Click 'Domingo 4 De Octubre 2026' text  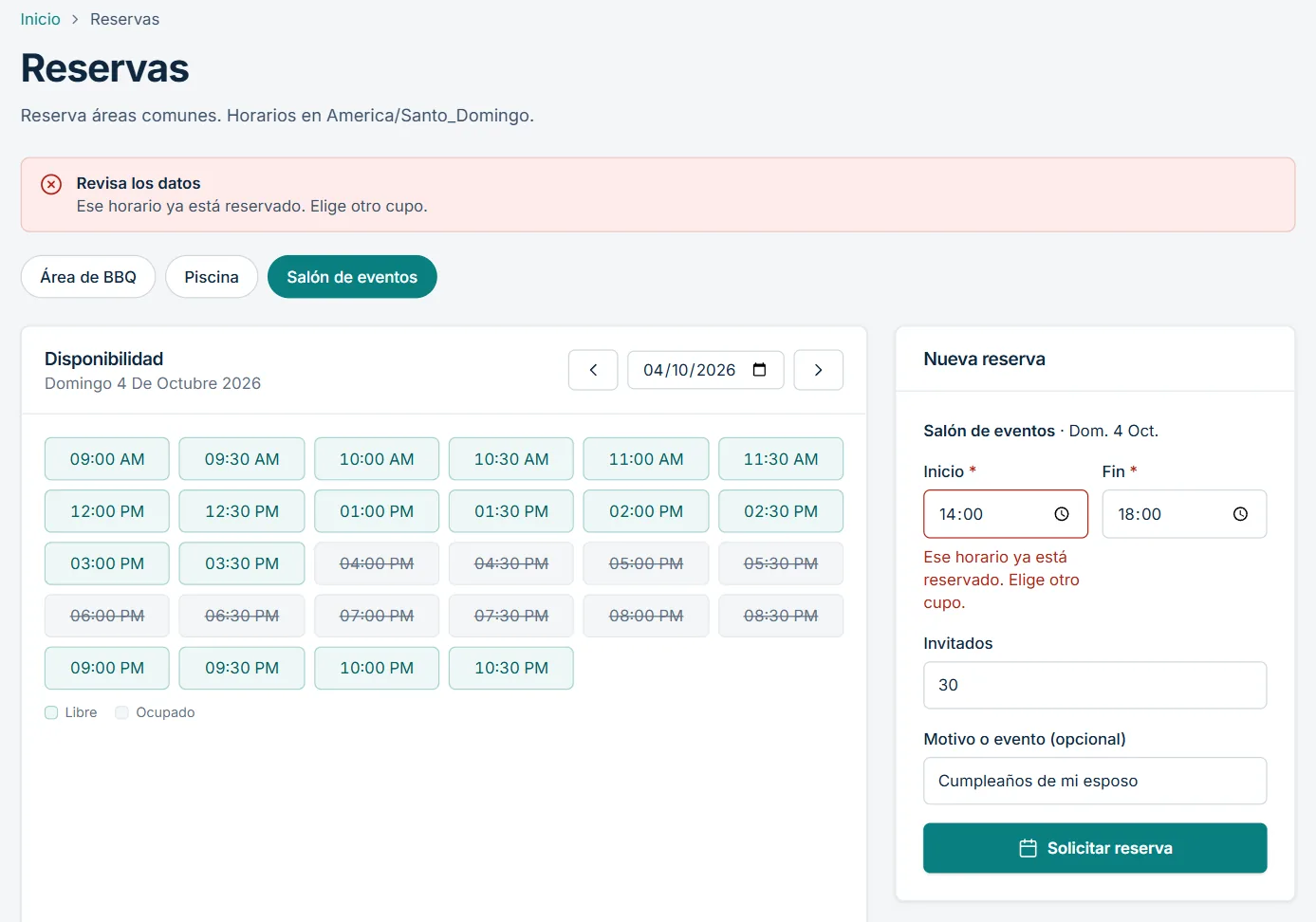click(153, 383)
